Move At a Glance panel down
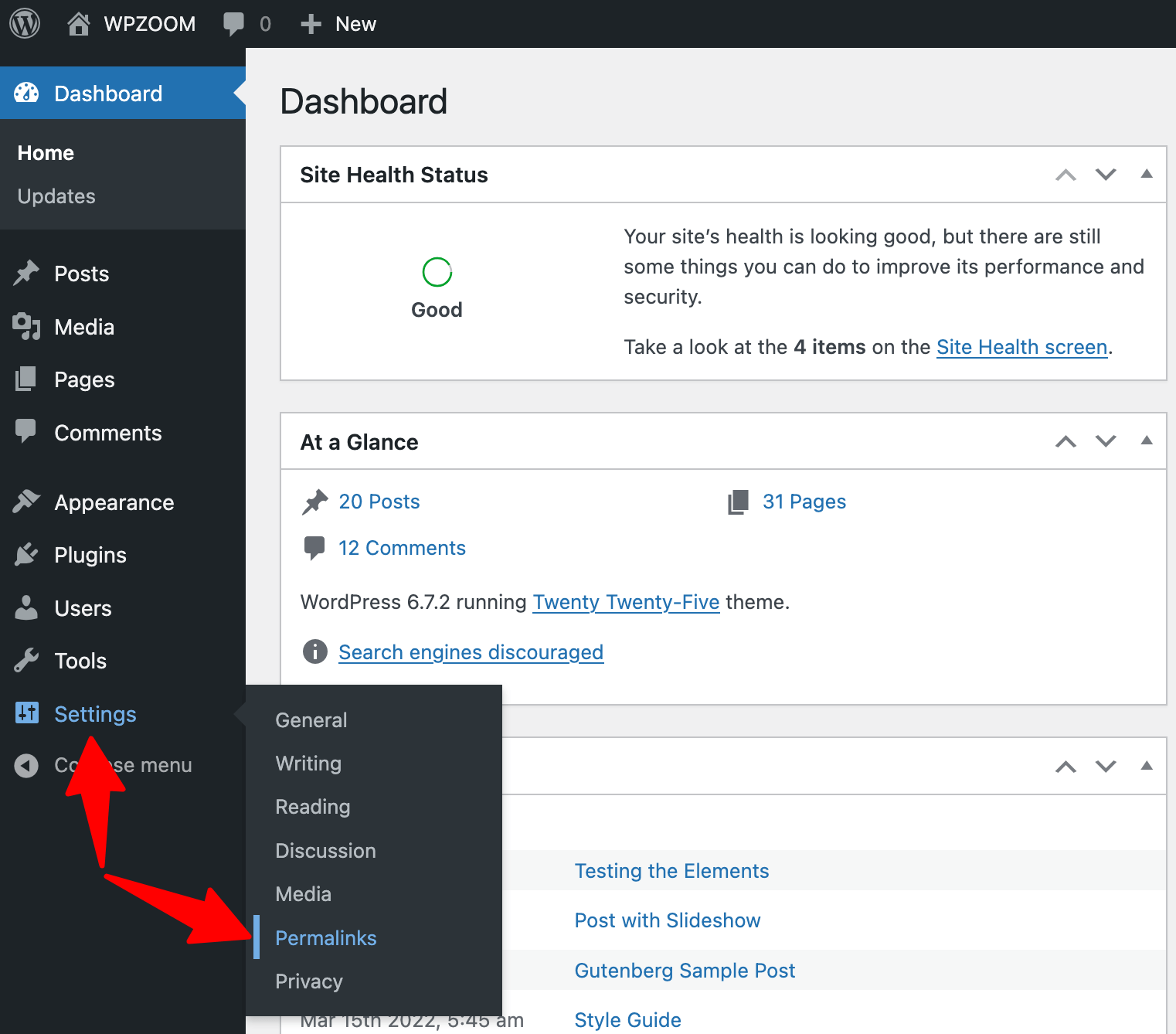The height and width of the screenshot is (1034, 1176). coord(1106,441)
